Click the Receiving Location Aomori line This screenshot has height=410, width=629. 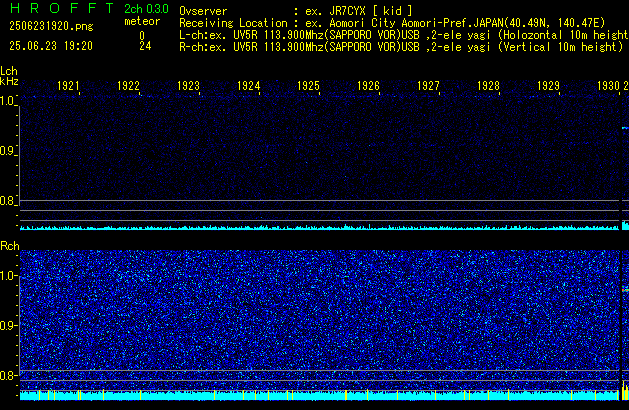tap(392, 23)
